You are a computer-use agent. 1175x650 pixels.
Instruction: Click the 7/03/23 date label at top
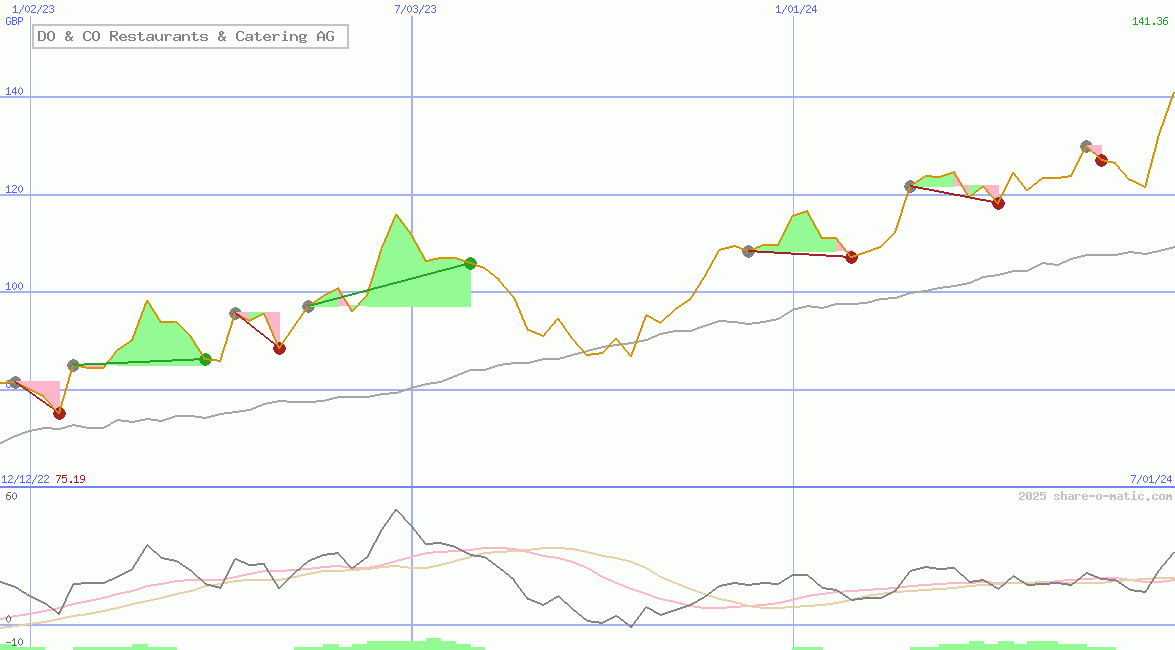(x=415, y=9)
